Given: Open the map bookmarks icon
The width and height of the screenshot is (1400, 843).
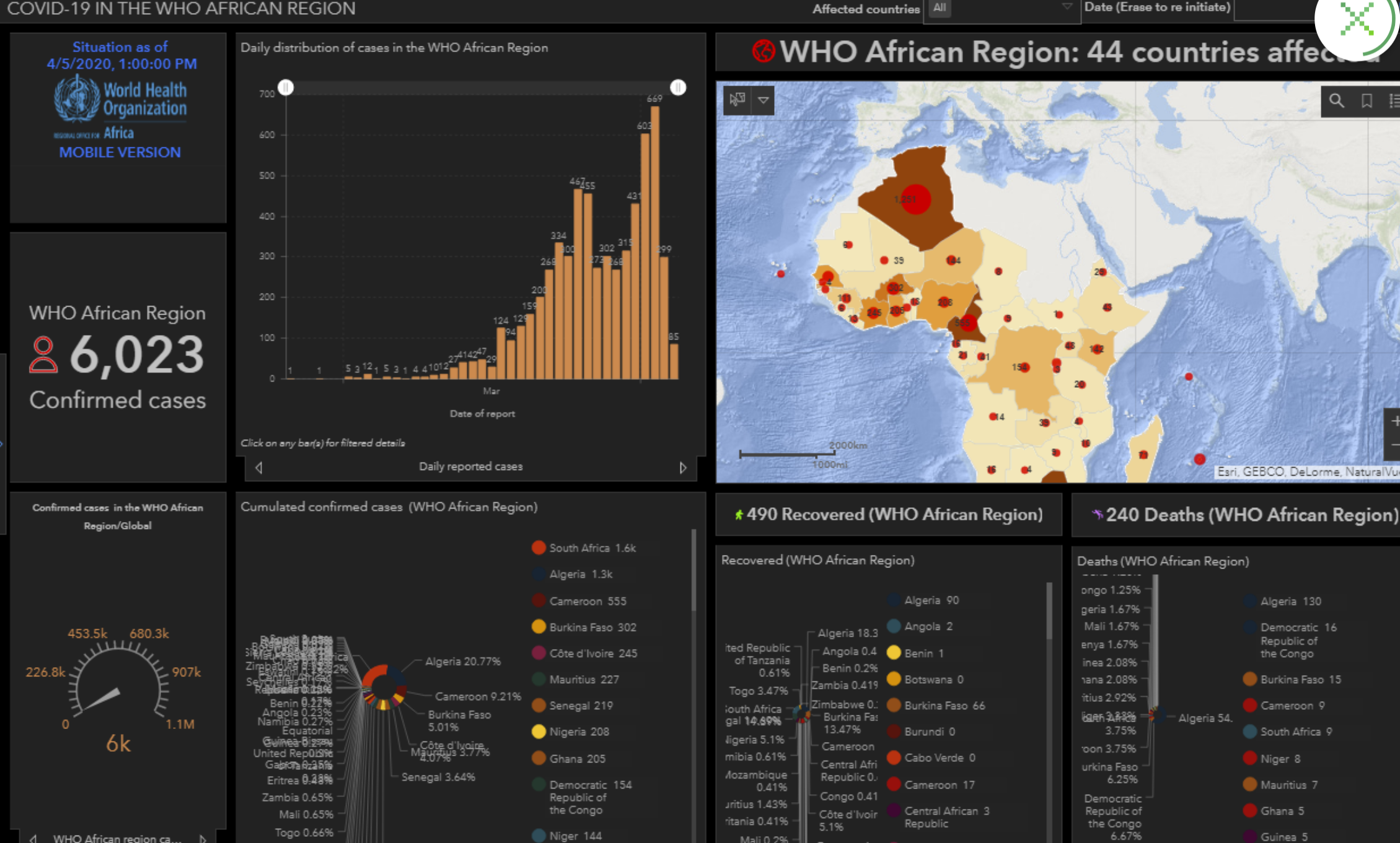Looking at the screenshot, I should pos(1366,101).
